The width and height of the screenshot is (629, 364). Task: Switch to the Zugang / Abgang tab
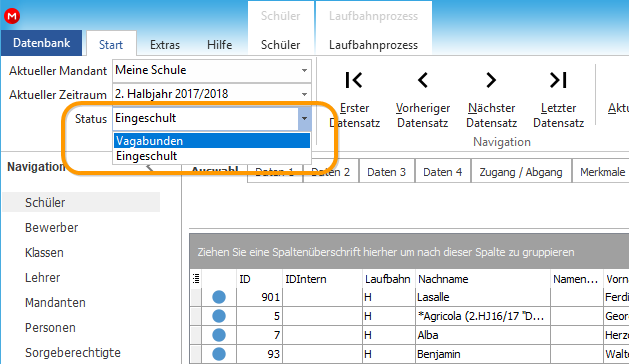pos(521,172)
